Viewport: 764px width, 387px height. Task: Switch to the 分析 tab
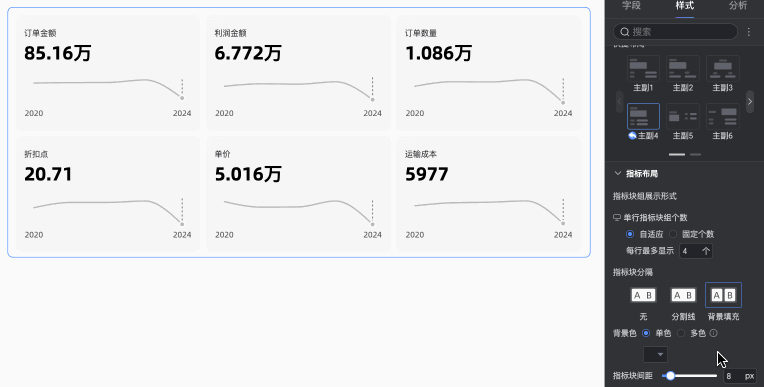coord(738,6)
